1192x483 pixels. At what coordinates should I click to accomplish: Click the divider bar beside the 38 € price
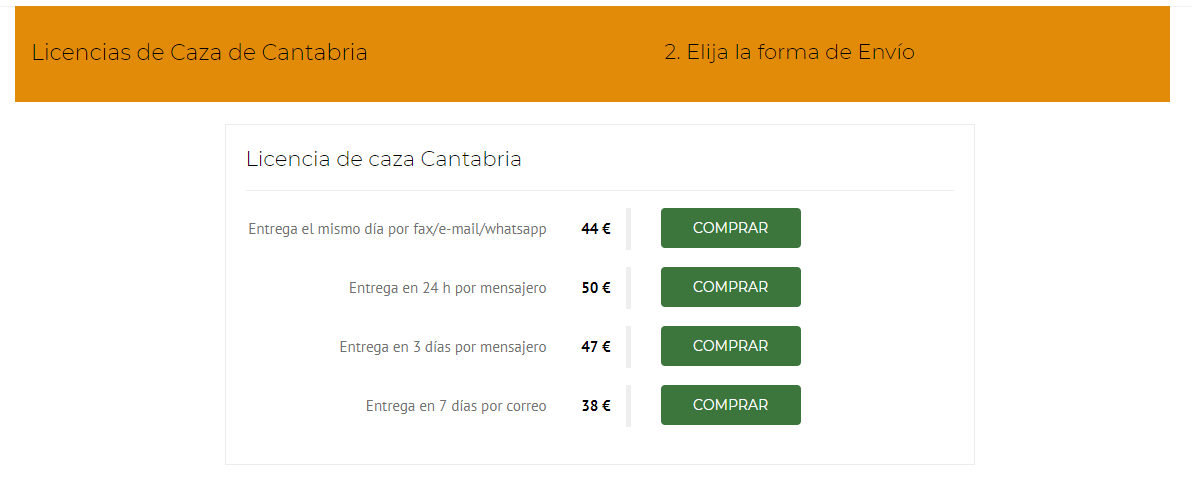[x=628, y=405]
